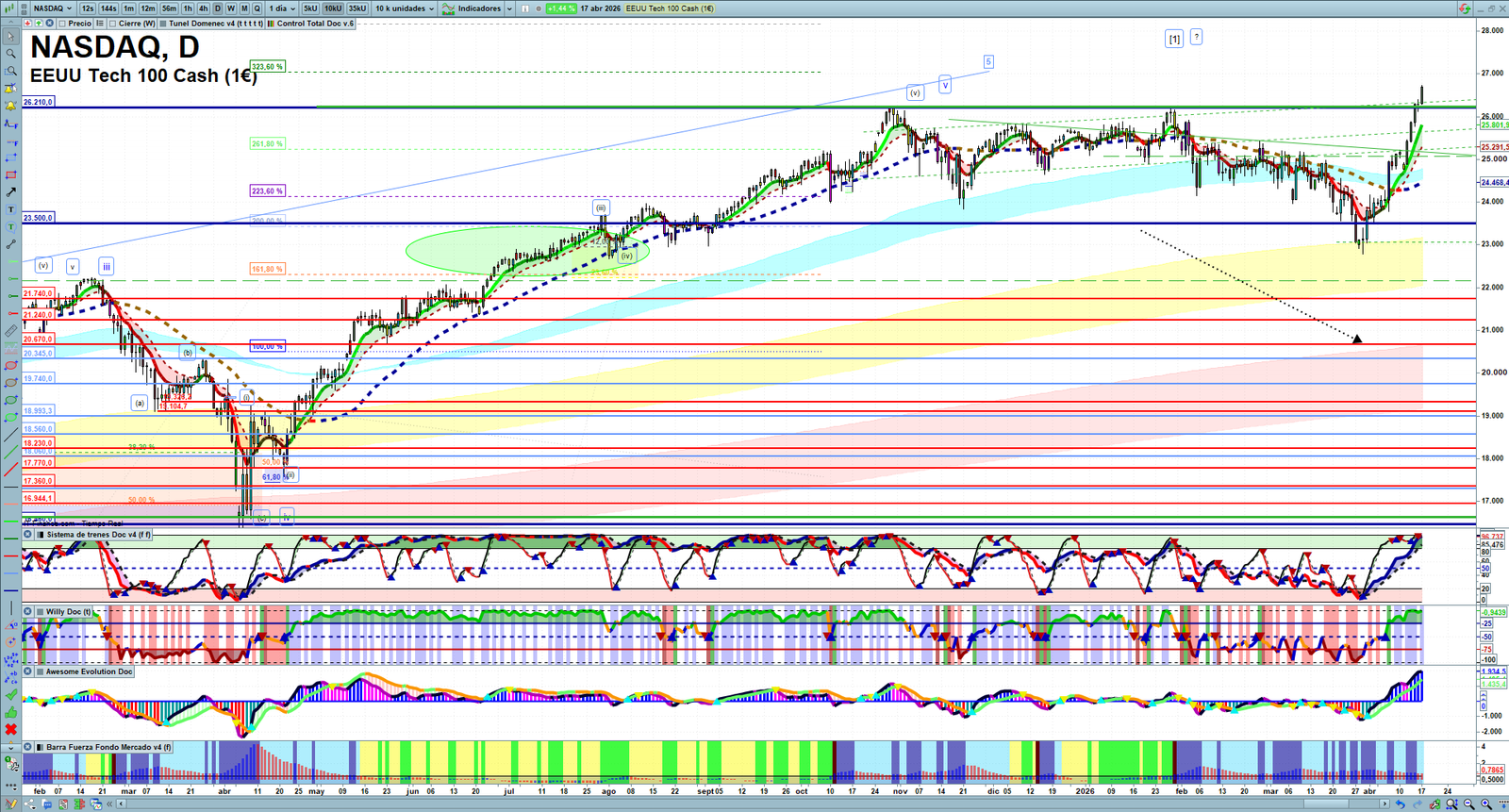Switch to the 1h timeframe
Screen dimensions: 1509x812
point(188,8)
